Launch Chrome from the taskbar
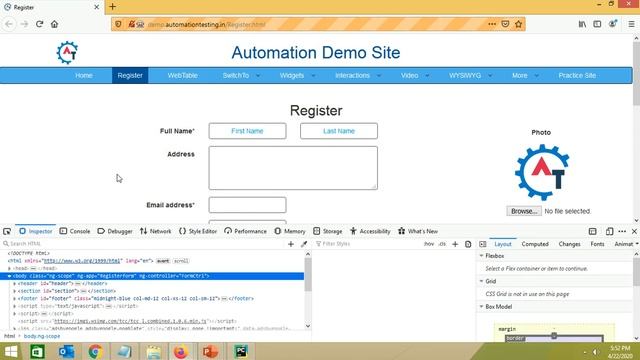Viewport: 640px width, 360px height. click(x=96, y=351)
